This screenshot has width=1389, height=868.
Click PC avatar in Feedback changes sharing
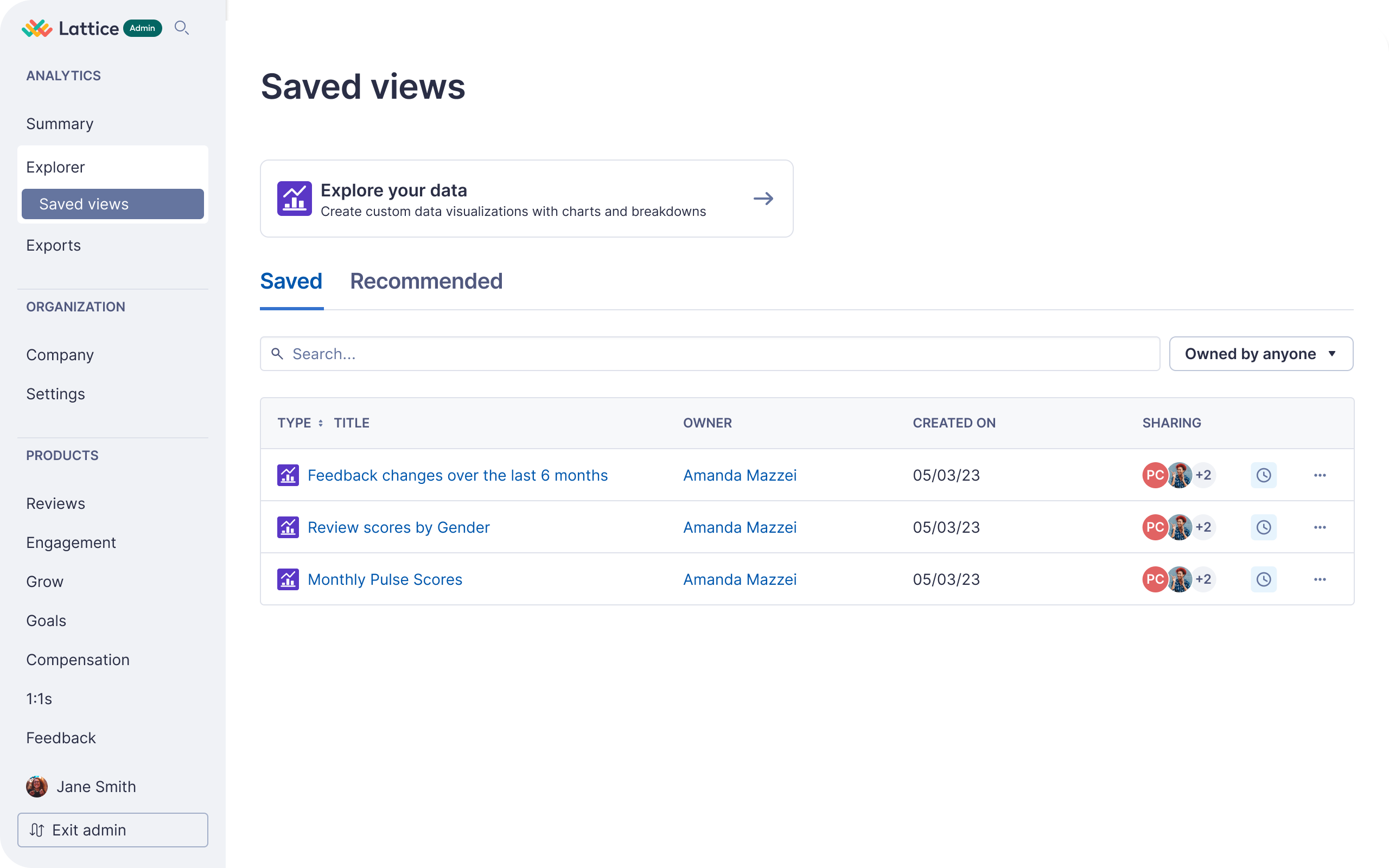pos(1155,475)
